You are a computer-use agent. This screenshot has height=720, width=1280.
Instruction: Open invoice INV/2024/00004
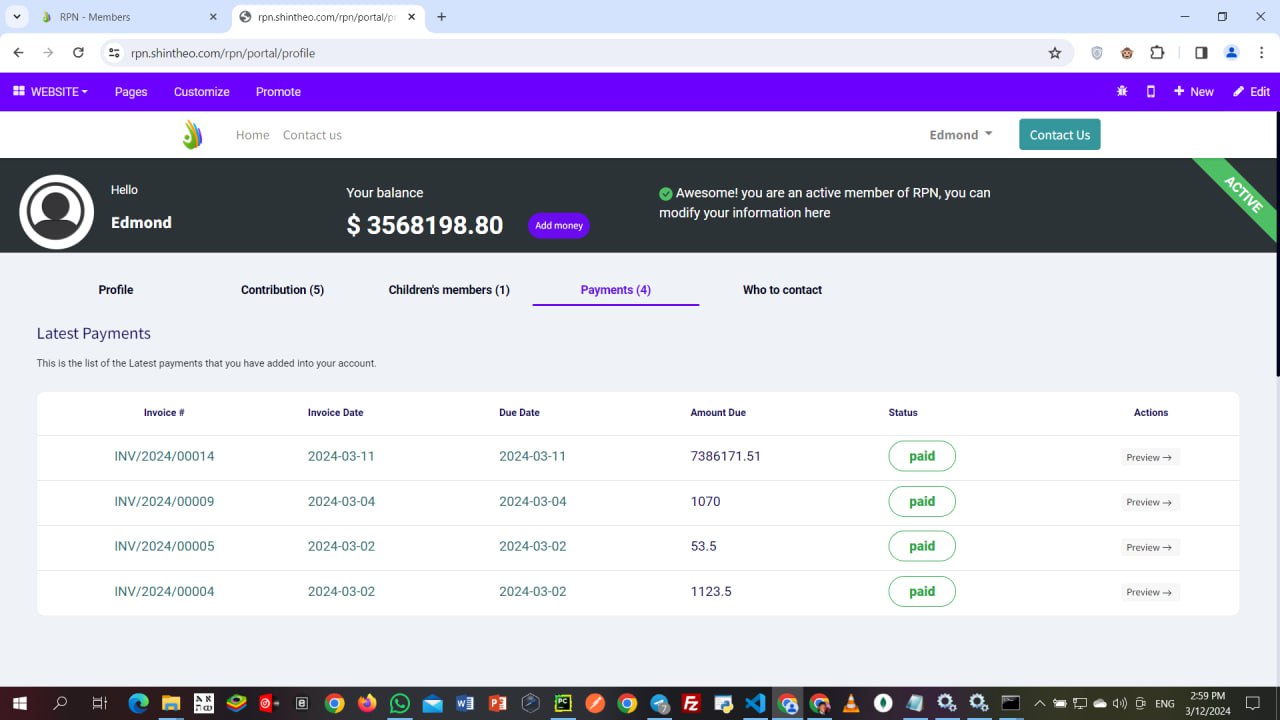164,591
